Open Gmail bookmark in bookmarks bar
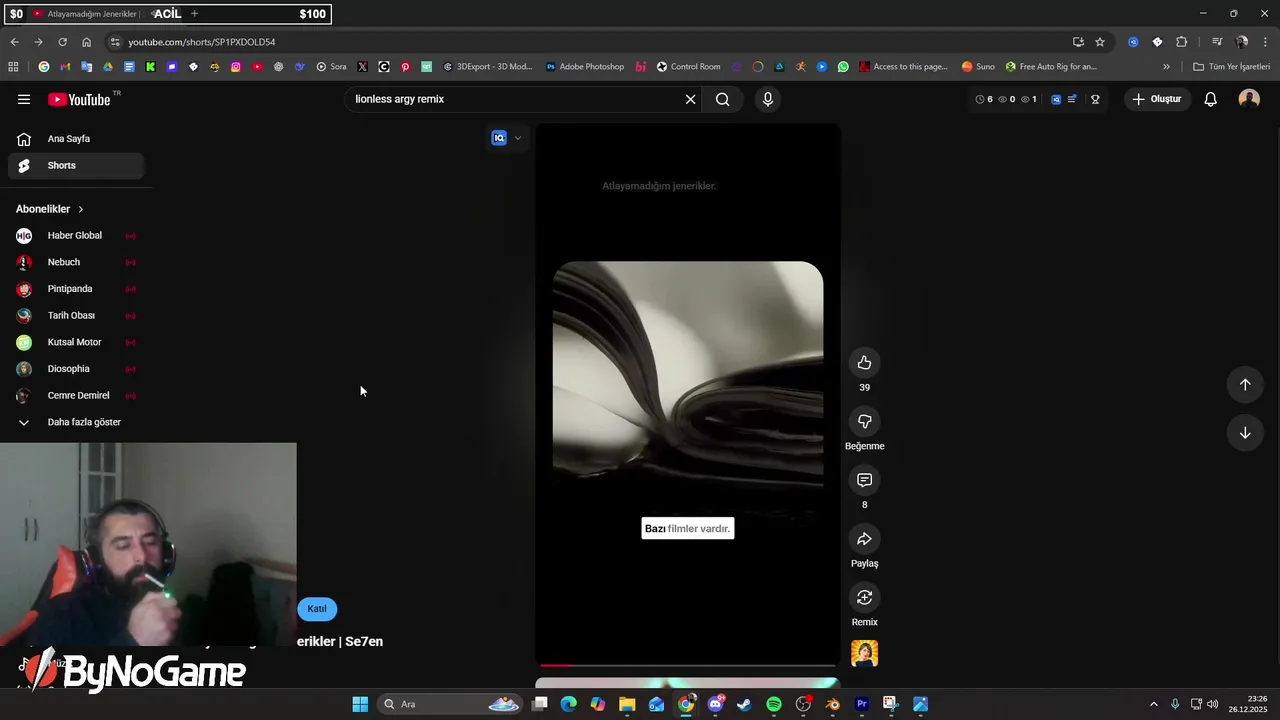Viewport: 1280px width, 720px height. click(65, 67)
